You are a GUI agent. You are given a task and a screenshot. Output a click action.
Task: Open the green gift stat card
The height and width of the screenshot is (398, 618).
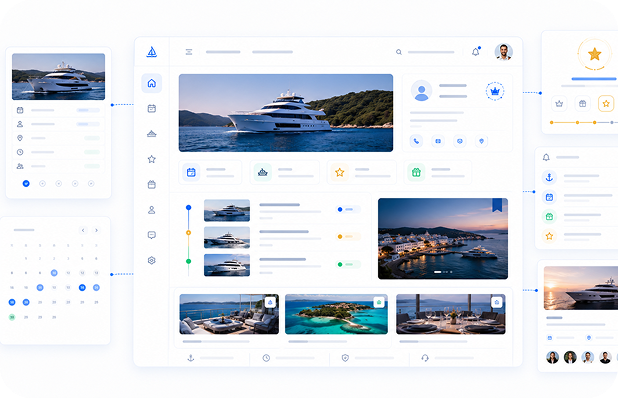click(437, 172)
